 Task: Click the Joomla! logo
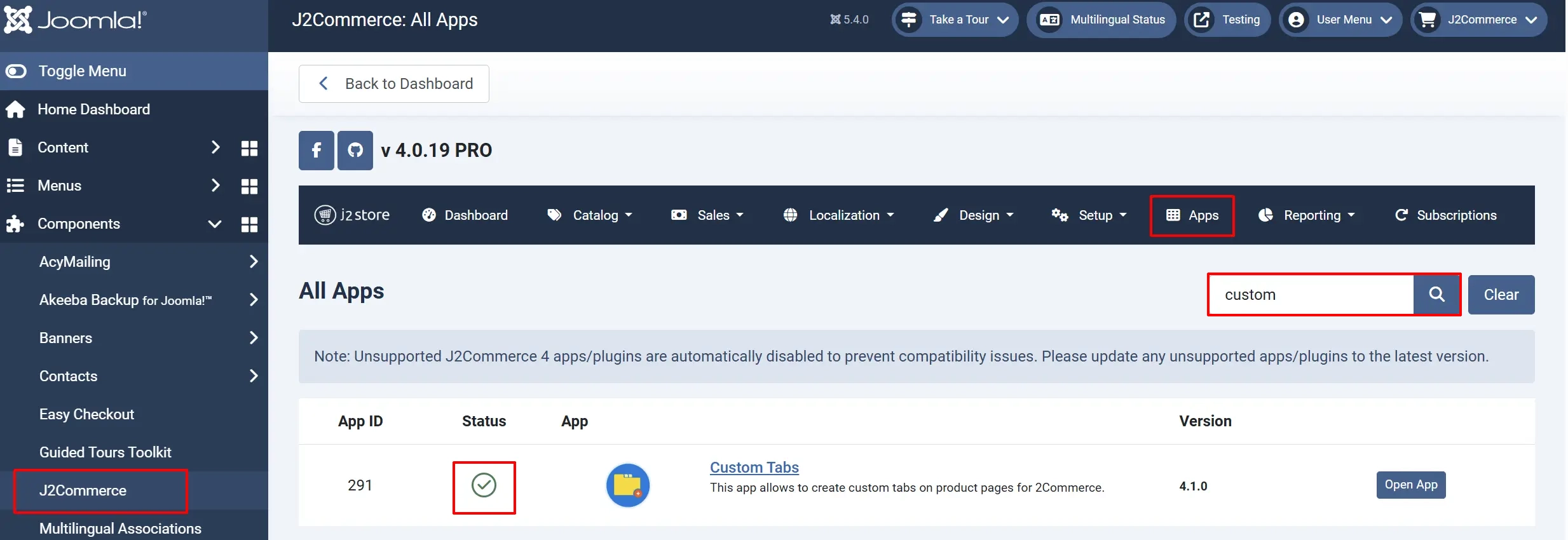(x=75, y=20)
